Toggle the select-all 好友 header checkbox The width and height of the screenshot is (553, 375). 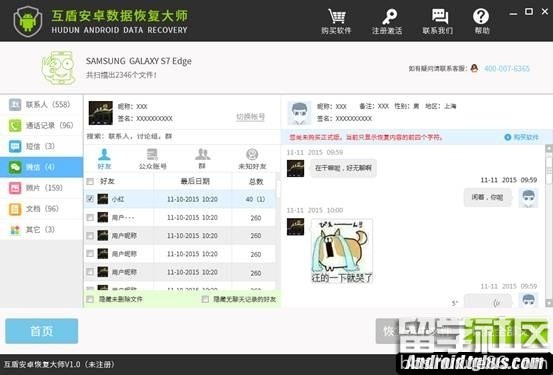pyautogui.click(x=90, y=181)
